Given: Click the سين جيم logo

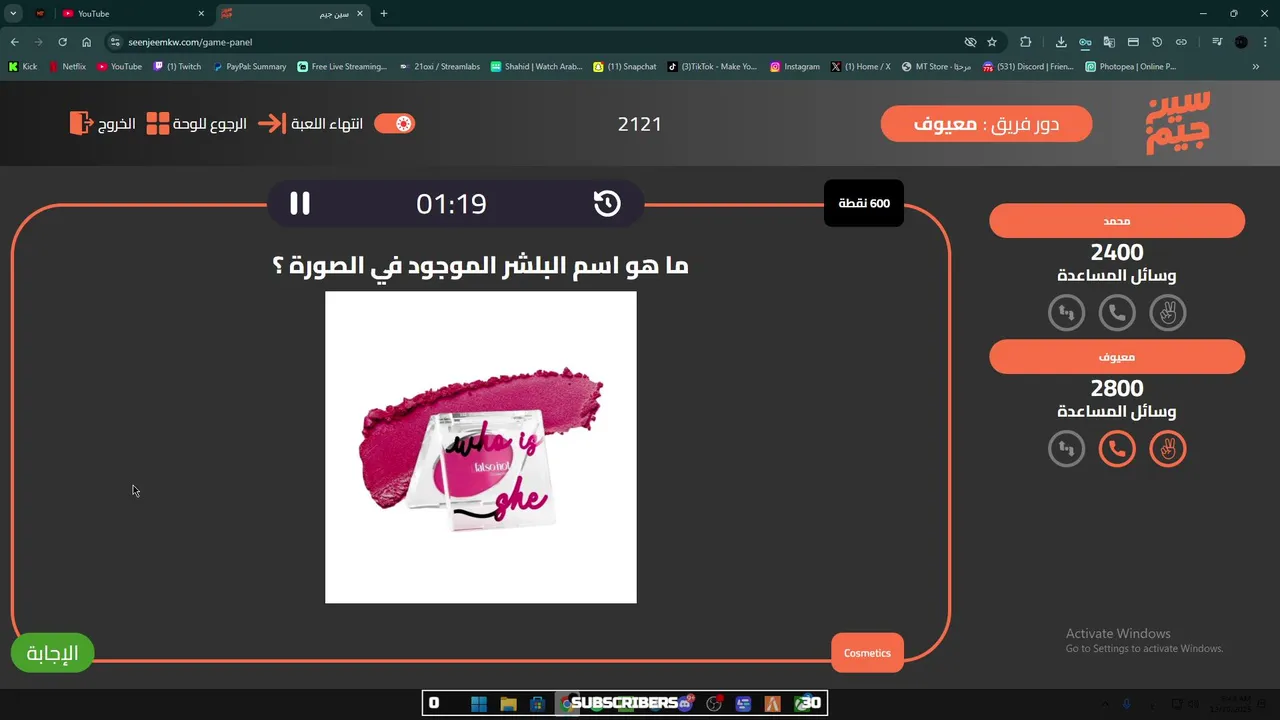Looking at the screenshot, I should click(1178, 123).
